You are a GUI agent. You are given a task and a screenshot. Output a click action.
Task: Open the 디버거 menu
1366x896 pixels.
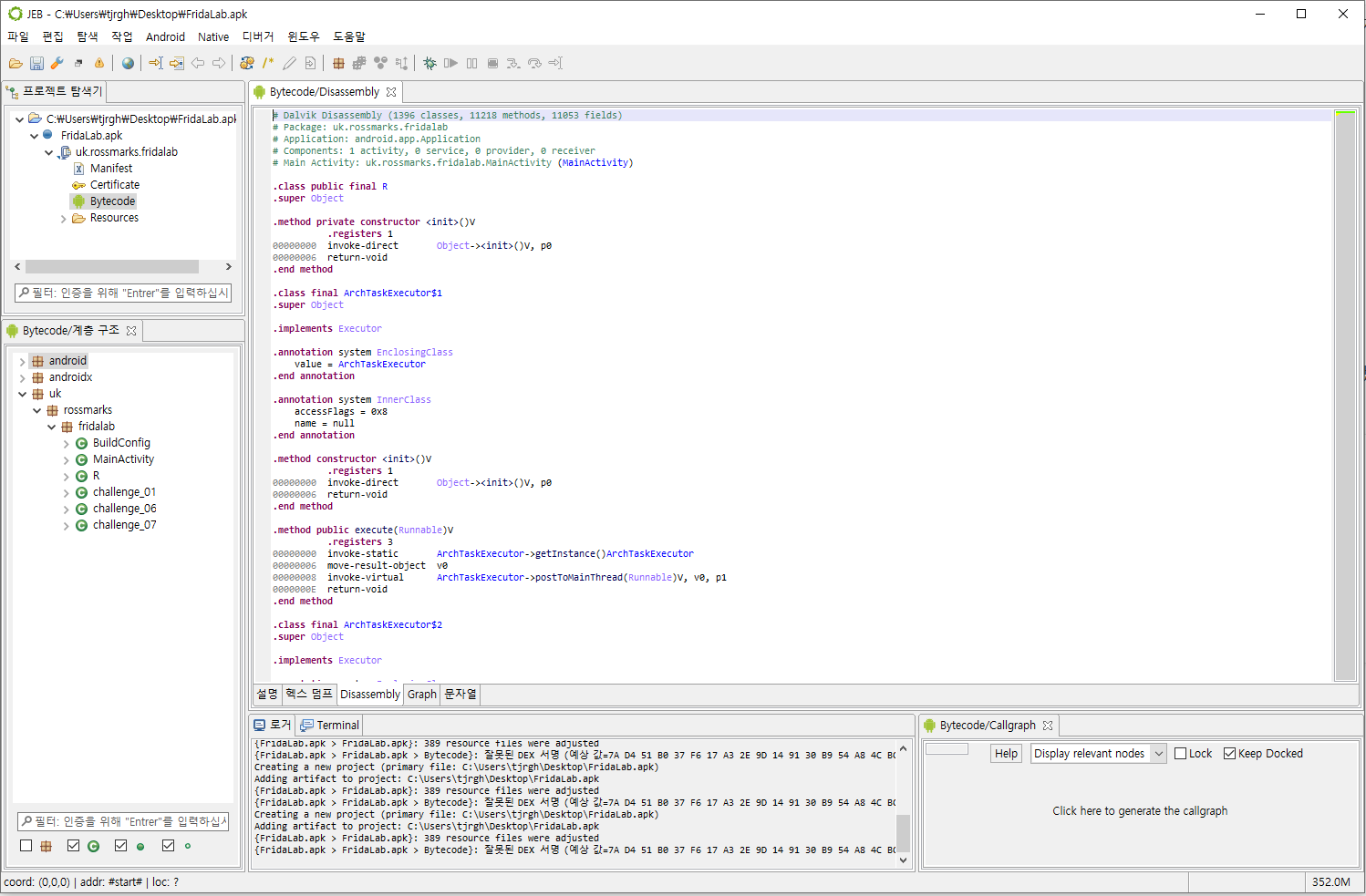[258, 36]
